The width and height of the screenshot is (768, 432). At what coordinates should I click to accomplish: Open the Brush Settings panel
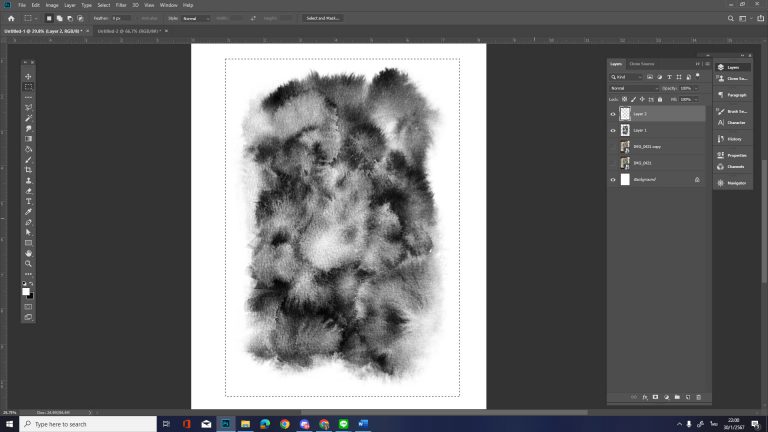pyautogui.click(x=737, y=111)
